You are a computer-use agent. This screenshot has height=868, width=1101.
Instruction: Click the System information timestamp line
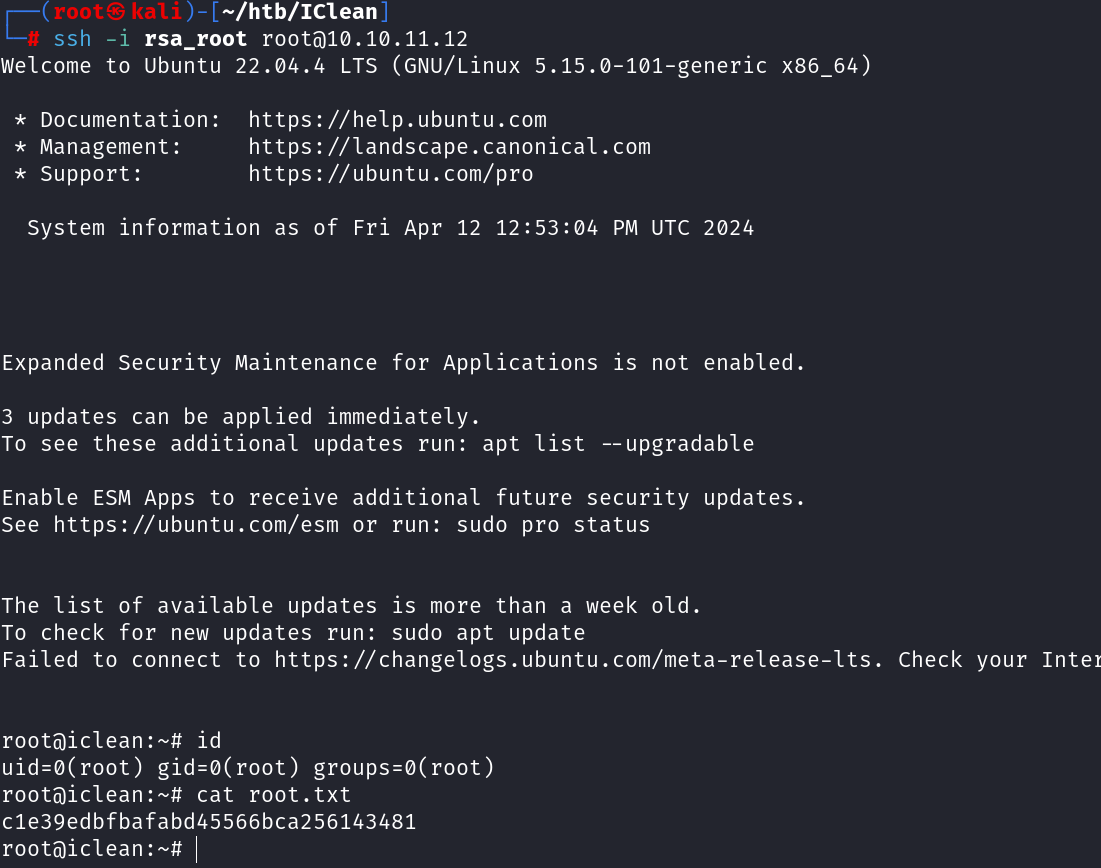pos(390,228)
